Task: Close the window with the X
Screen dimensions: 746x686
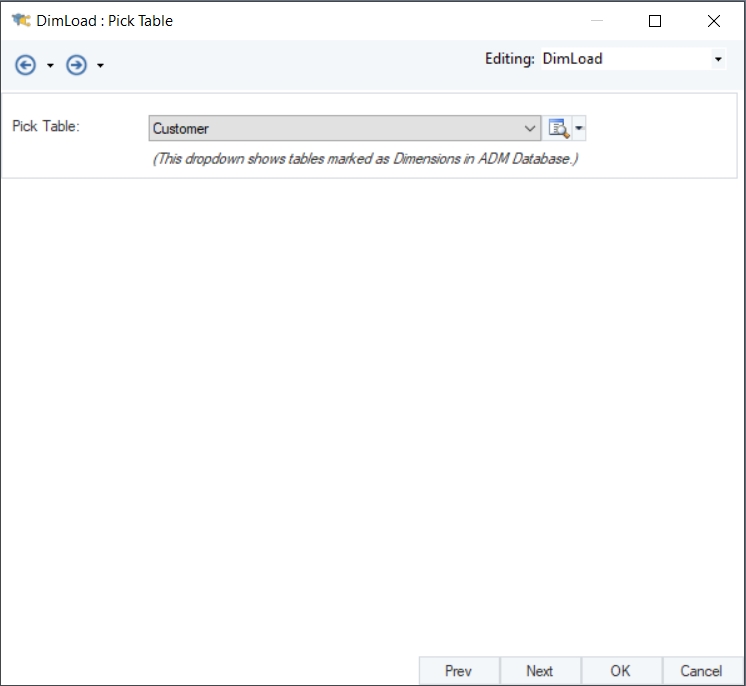Action: point(714,20)
